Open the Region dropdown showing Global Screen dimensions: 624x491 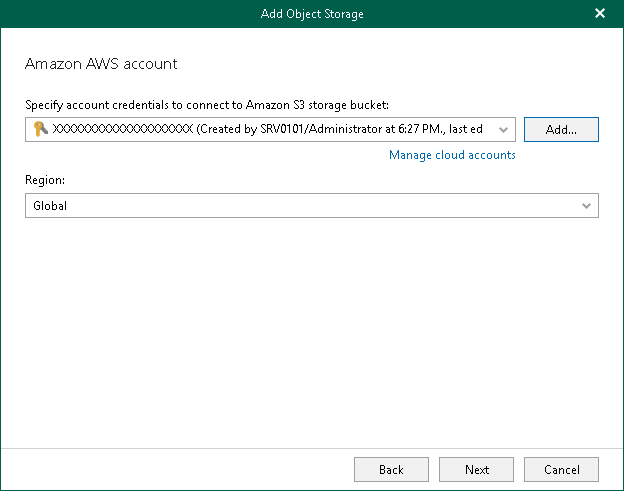tap(312, 206)
